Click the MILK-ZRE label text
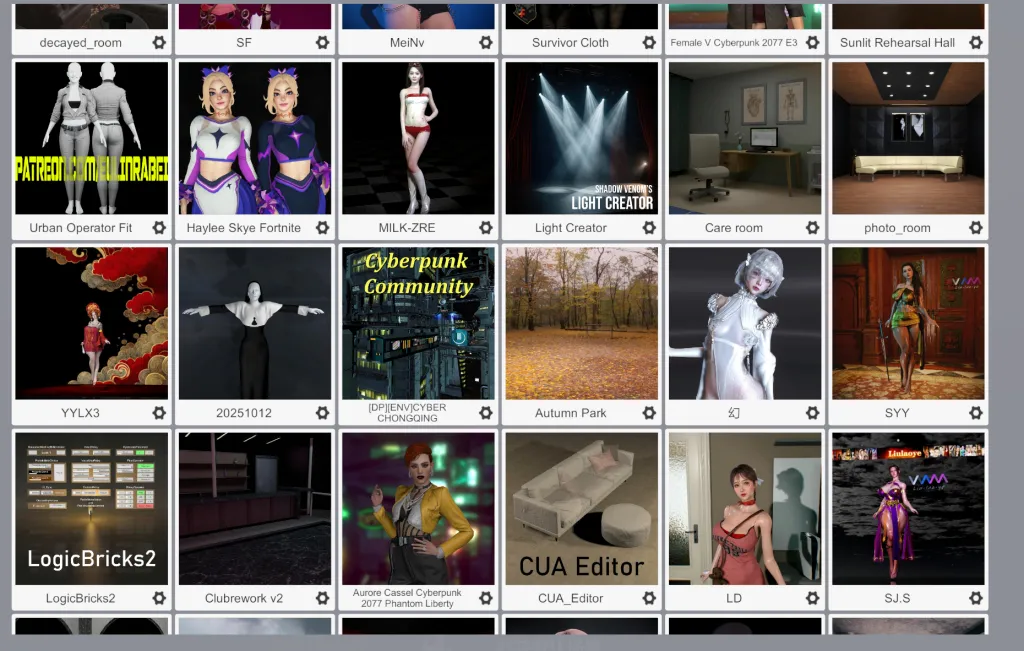 point(407,228)
